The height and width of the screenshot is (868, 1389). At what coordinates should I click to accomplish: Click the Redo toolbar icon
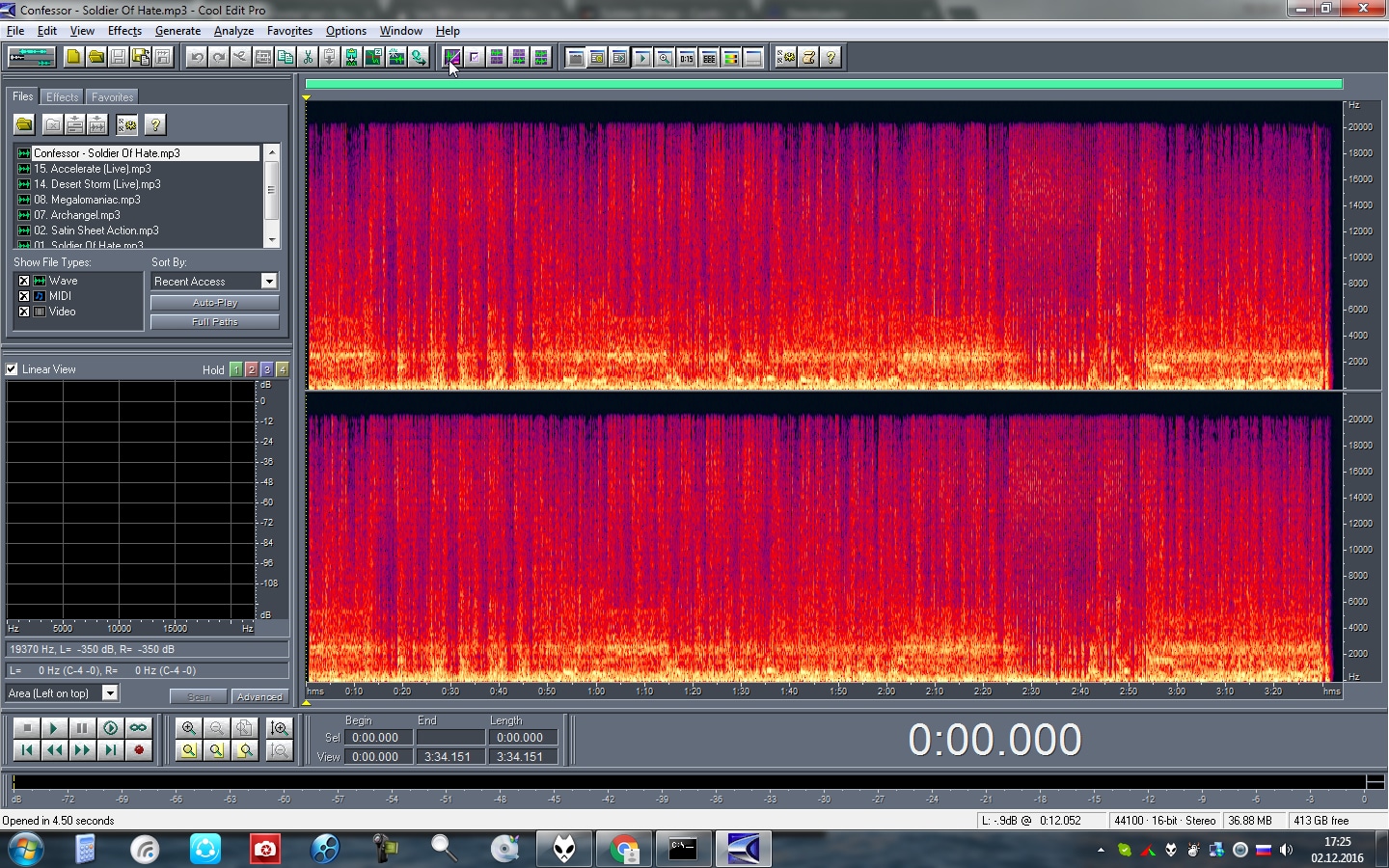[x=219, y=57]
